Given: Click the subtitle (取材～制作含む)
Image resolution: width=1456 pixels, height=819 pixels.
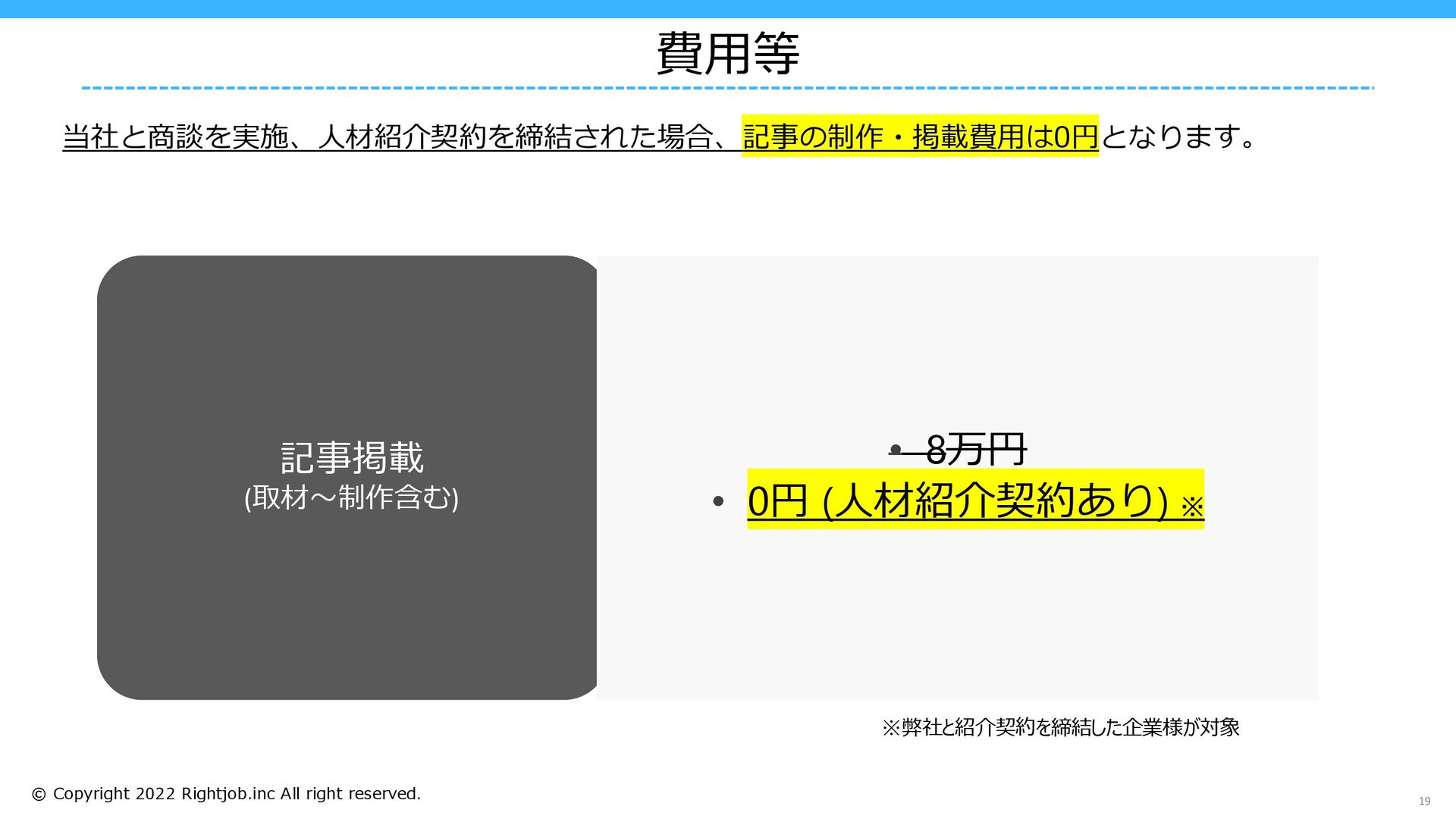Looking at the screenshot, I should click(x=351, y=498).
